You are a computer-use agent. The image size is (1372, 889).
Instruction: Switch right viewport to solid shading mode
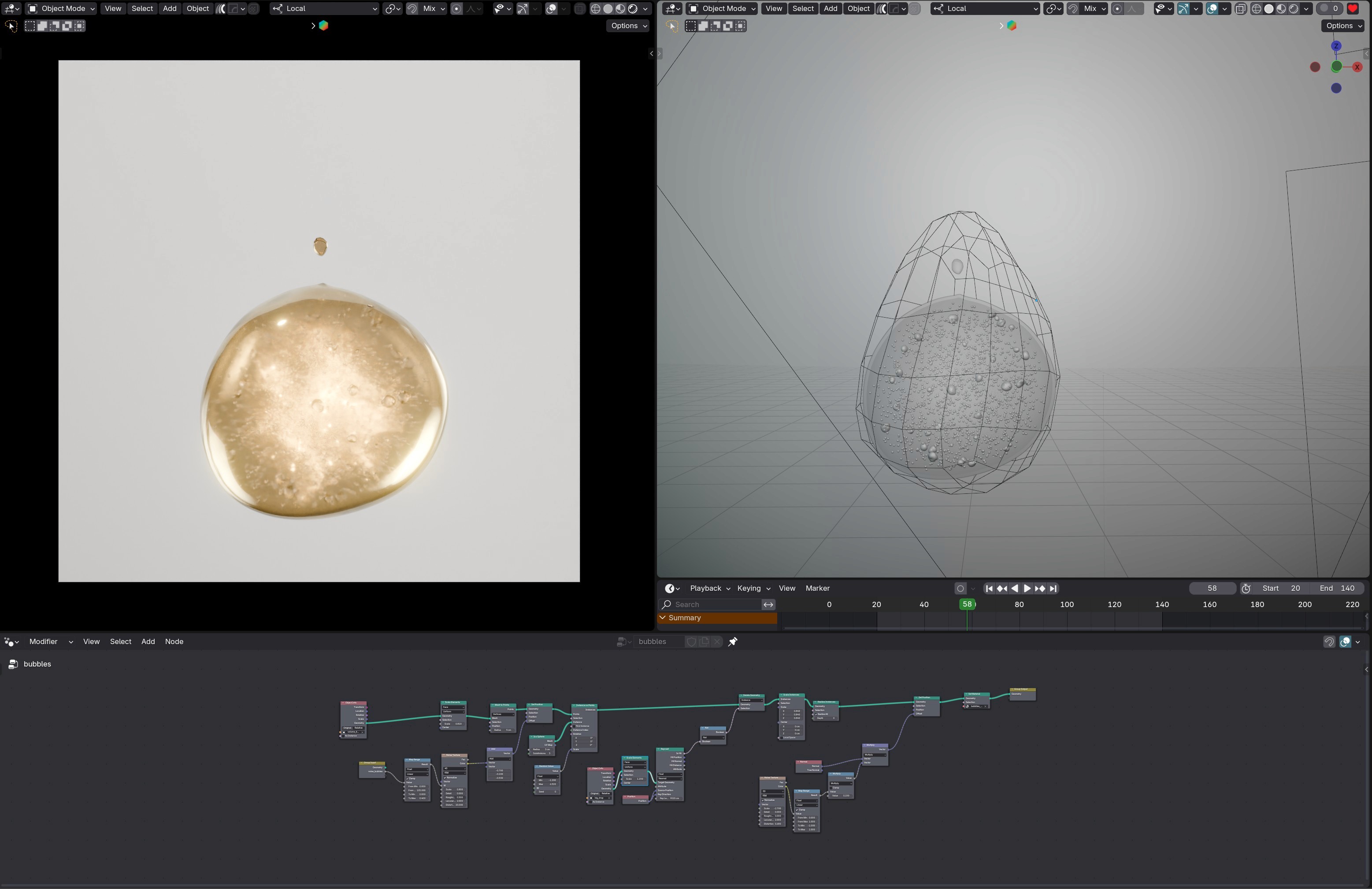point(1269,9)
